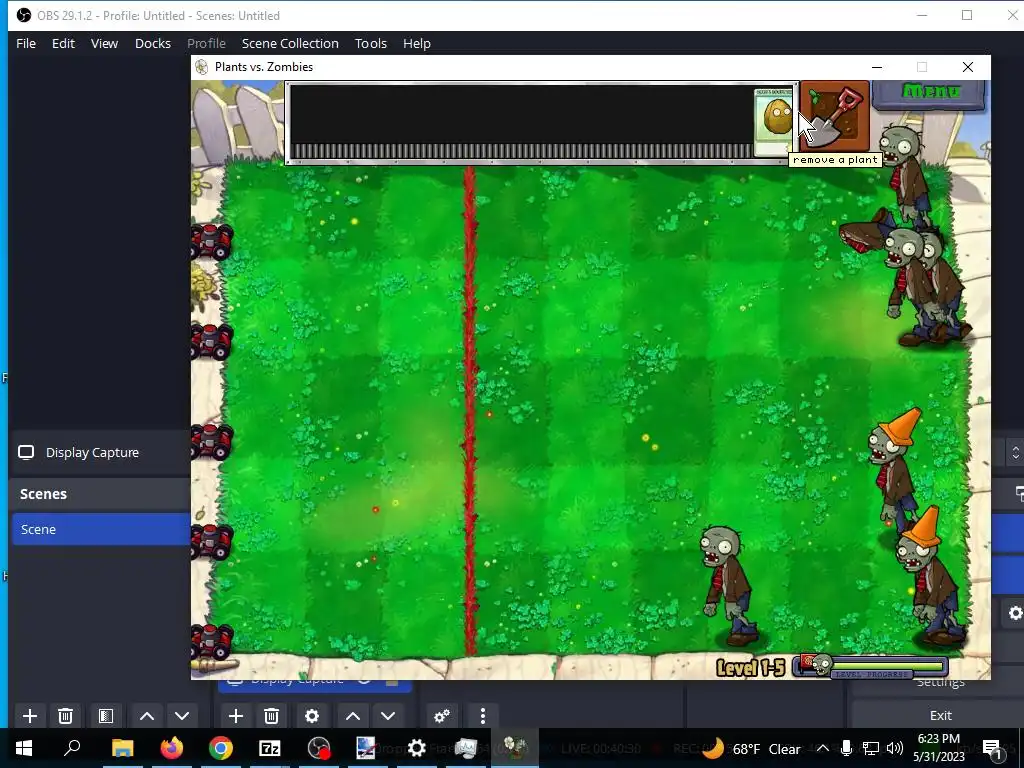Open 7-Zip from taskbar
Viewport: 1024px width, 768px height.
[270, 748]
